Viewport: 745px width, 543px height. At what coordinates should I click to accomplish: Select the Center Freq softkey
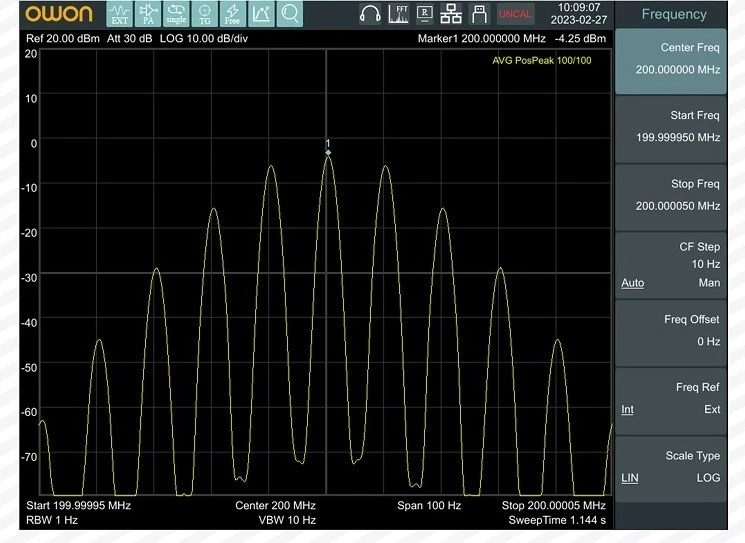click(671, 61)
